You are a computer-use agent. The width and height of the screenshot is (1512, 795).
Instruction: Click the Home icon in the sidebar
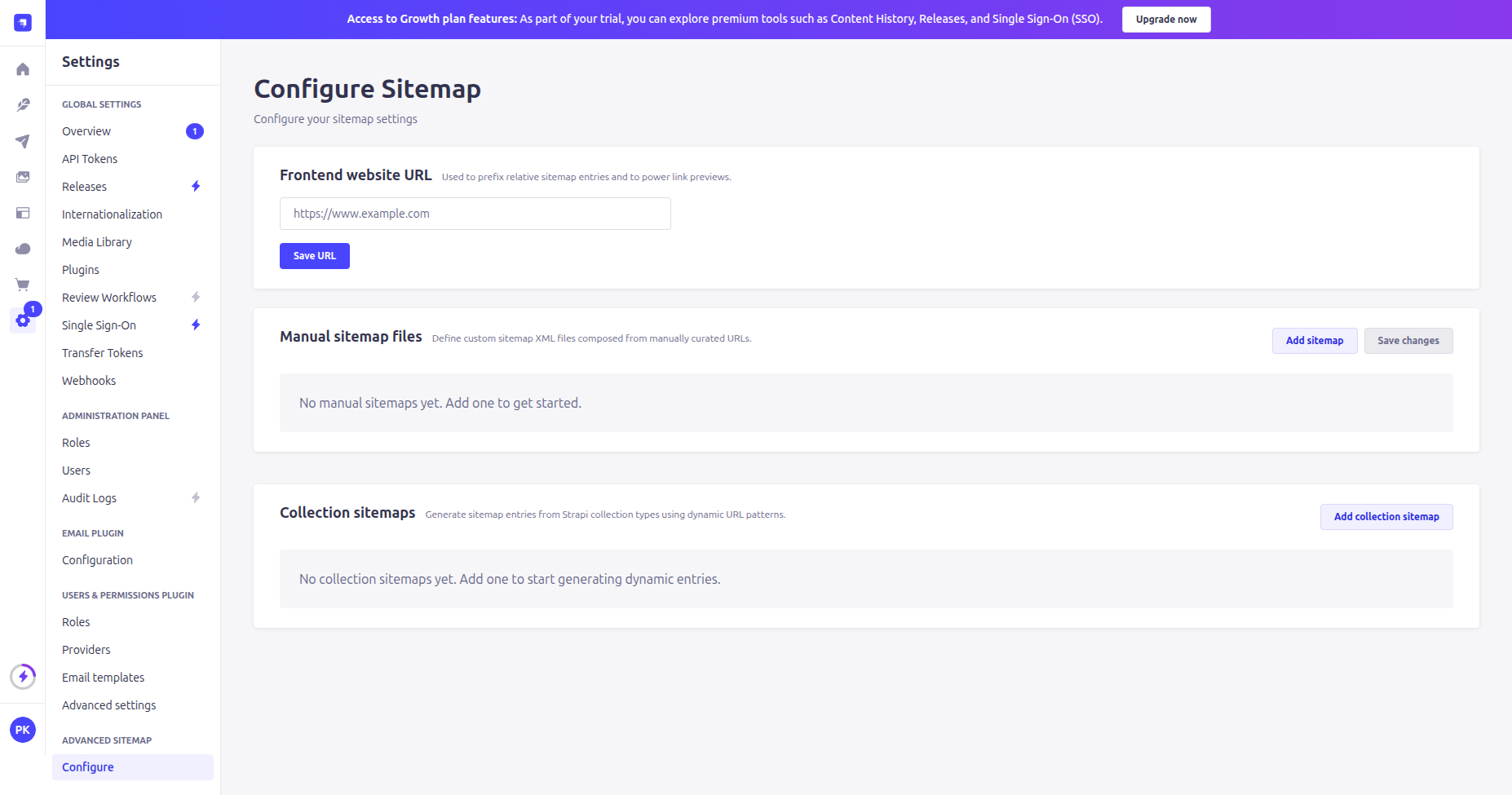23,68
